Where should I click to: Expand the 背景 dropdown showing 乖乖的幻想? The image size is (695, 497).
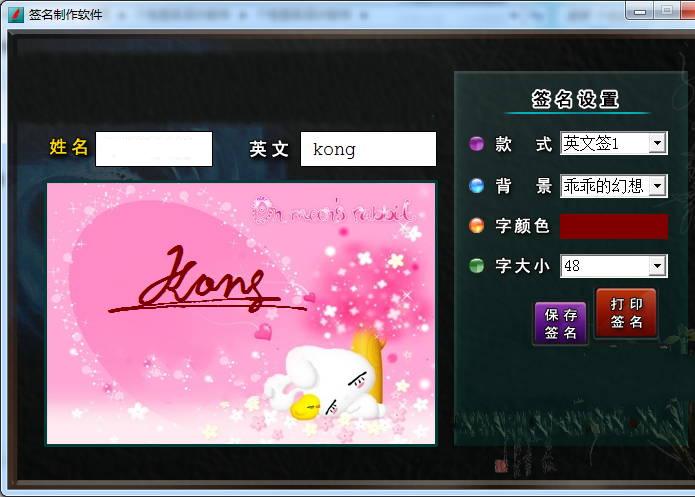click(657, 185)
